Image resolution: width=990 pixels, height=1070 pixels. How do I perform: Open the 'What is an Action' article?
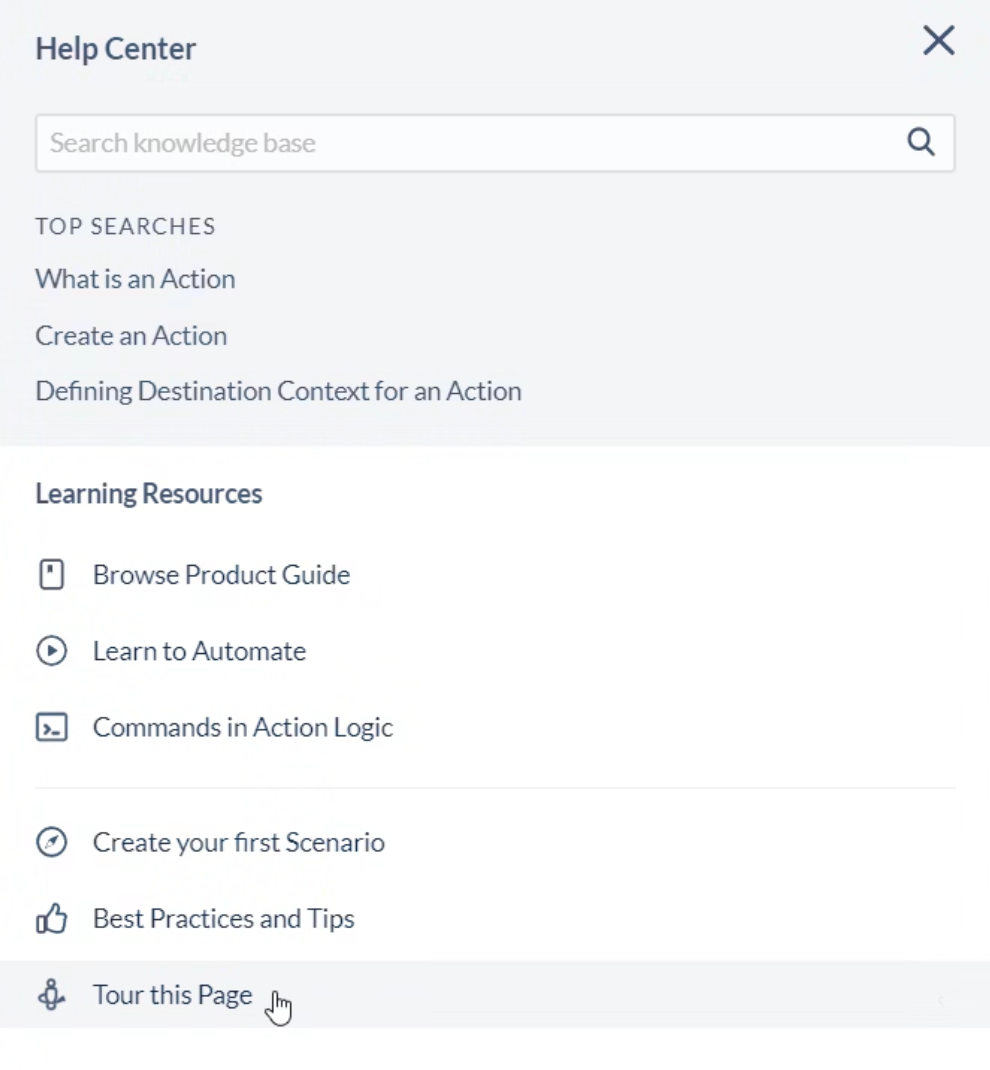[135, 279]
